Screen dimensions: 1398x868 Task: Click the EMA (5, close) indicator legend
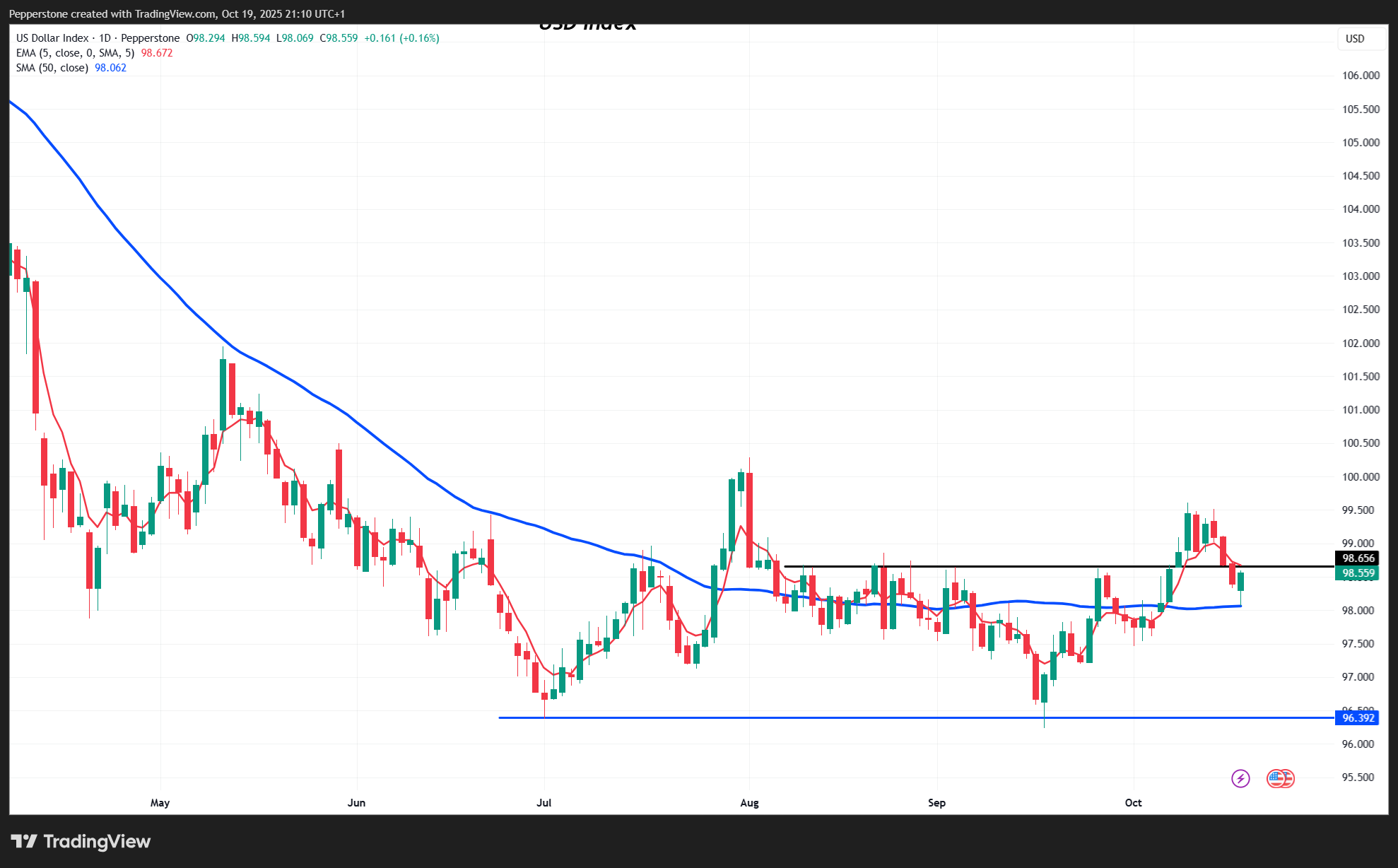(75, 53)
